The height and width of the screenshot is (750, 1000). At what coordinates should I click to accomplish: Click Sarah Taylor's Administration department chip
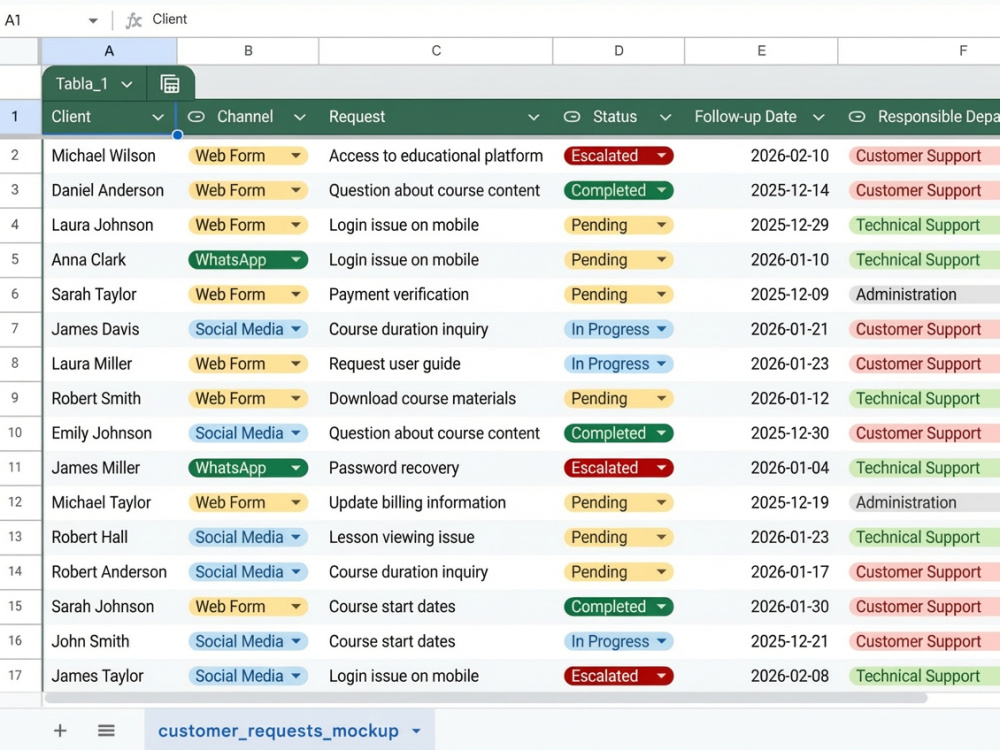click(924, 295)
